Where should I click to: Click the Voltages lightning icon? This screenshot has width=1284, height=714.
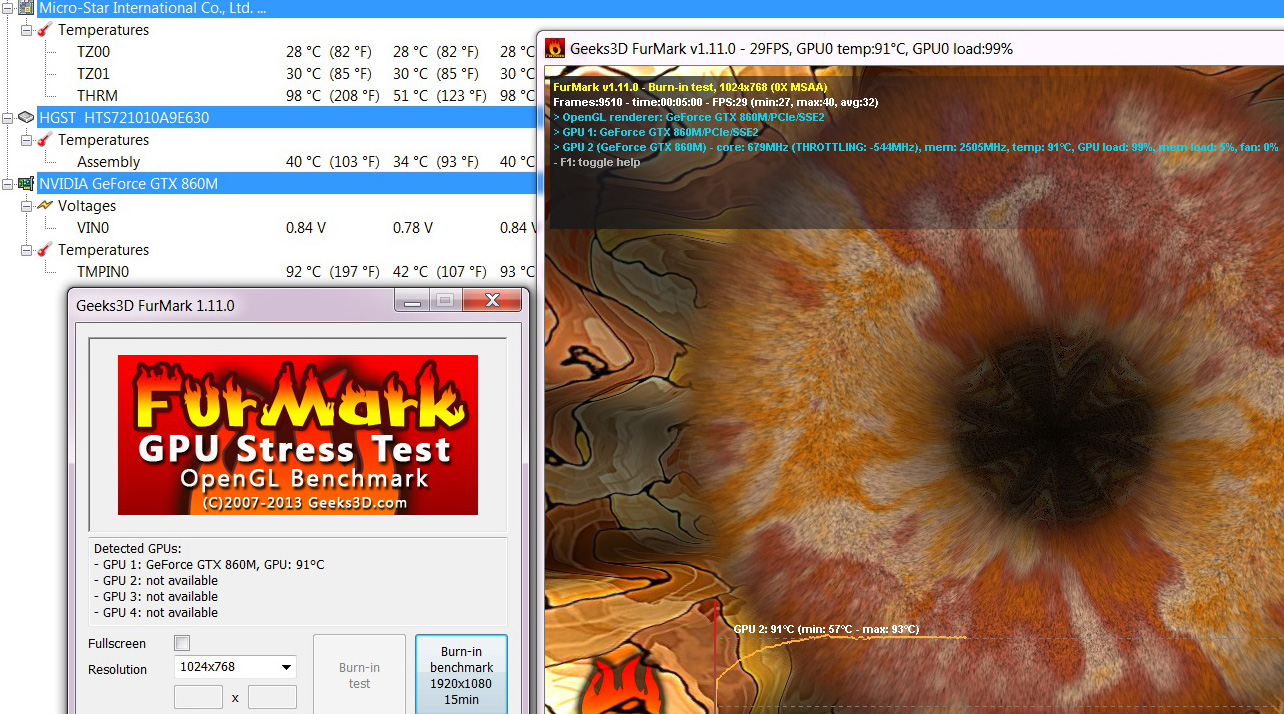pos(45,206)
